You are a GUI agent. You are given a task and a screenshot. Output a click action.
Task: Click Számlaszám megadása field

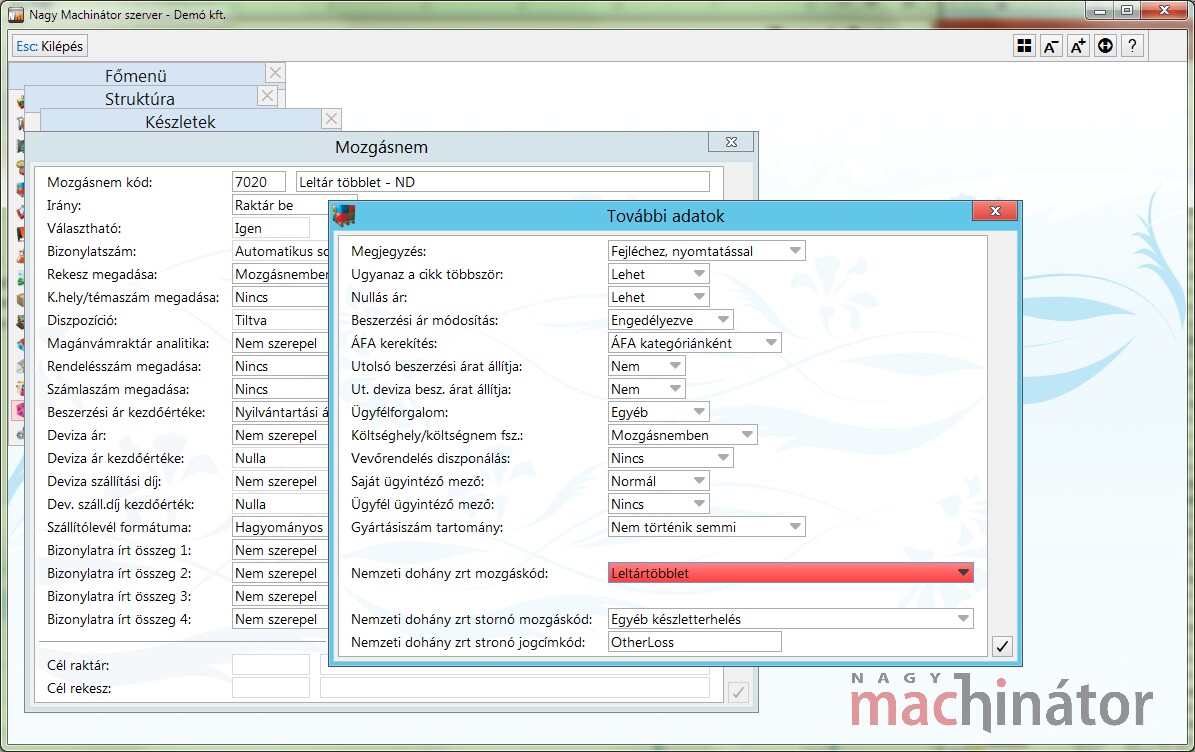[280, 389]
